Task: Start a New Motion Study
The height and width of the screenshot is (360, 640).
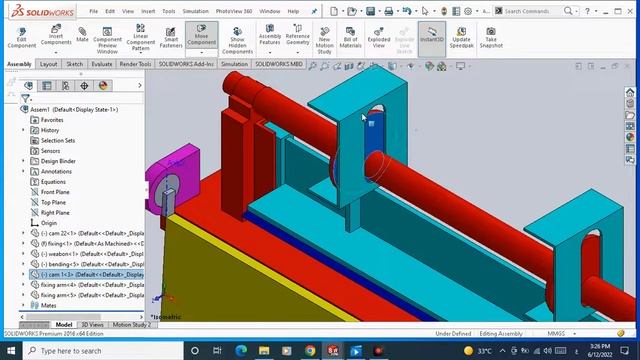Action: (324, 40)
